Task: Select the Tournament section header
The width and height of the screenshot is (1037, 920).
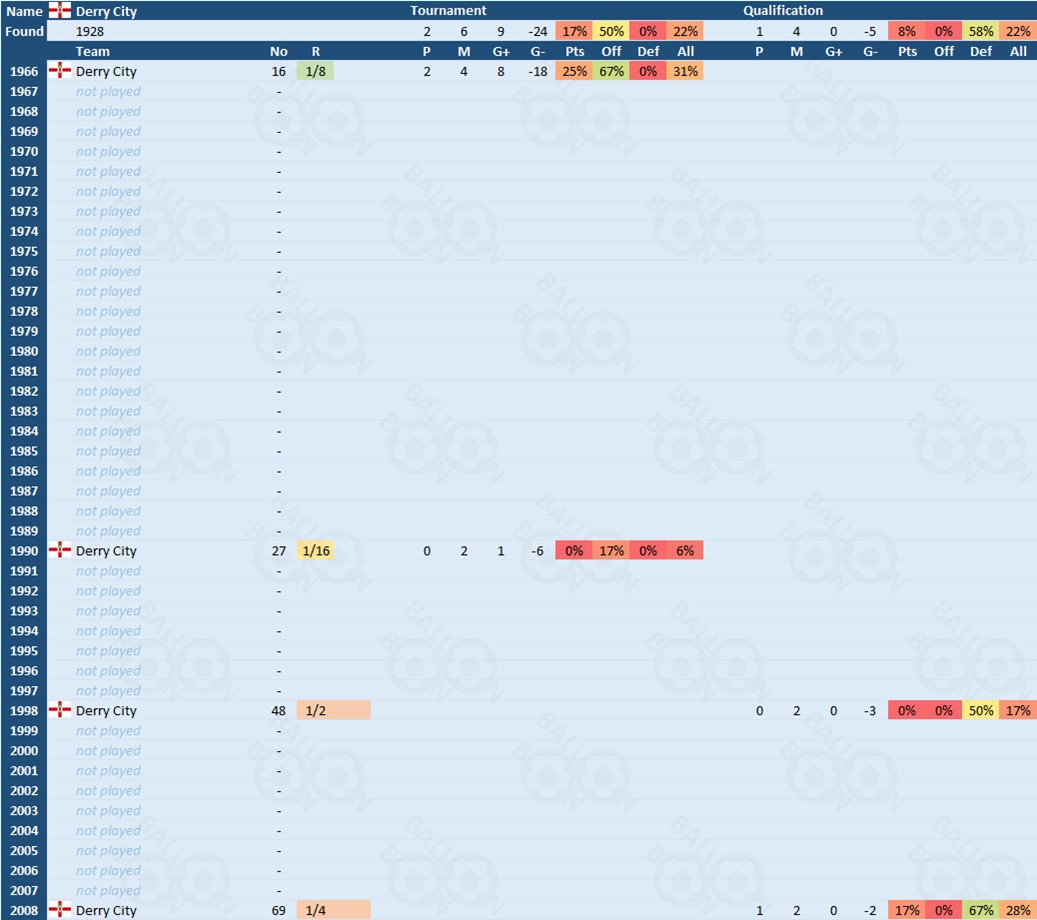Action: point(448,11)
